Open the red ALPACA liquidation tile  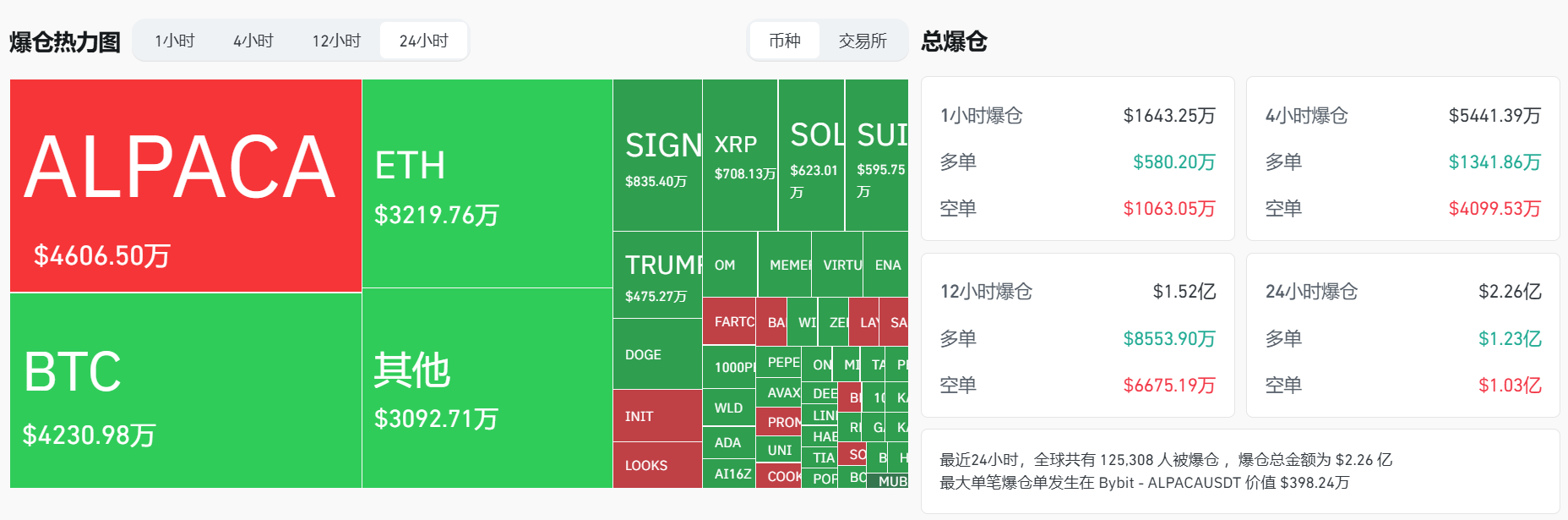[186, 186]
